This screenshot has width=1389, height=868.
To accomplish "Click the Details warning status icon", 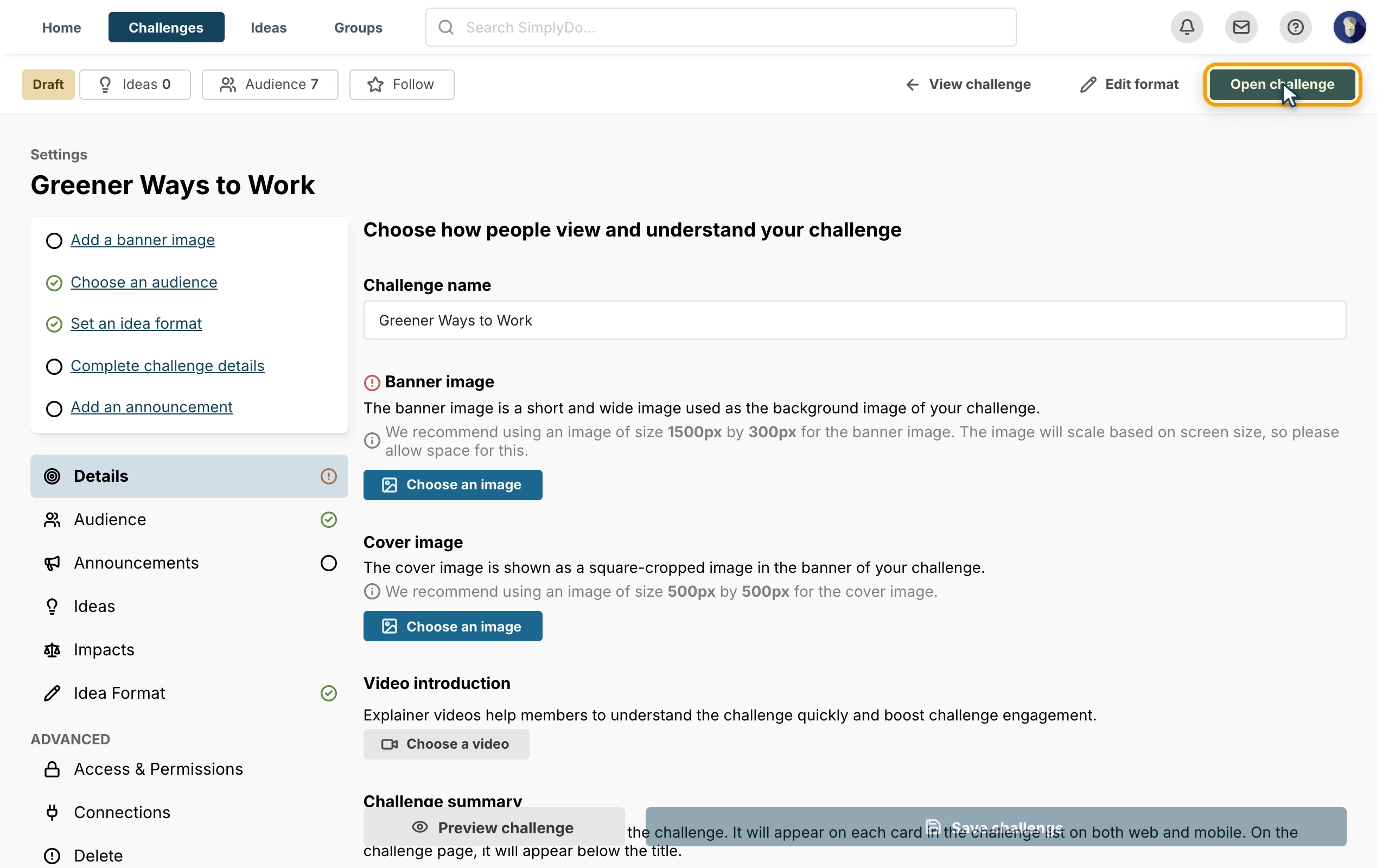I will click(x=328, y=476).
